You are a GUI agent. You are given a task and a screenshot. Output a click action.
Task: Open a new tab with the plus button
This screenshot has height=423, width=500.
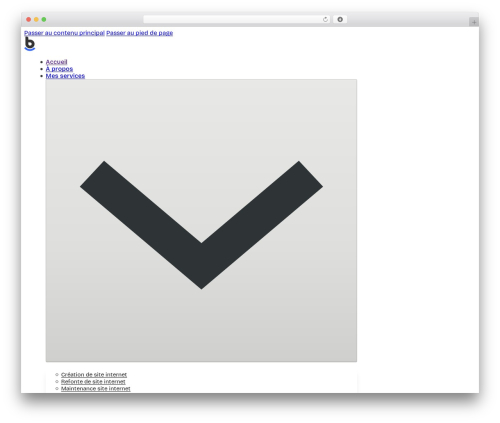click(474, 22)
